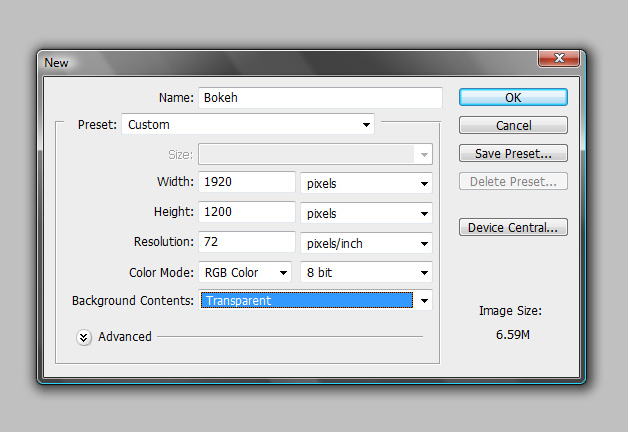Close the New dialog window
This screenshot has width=628, height=432.
pos(559,58)
